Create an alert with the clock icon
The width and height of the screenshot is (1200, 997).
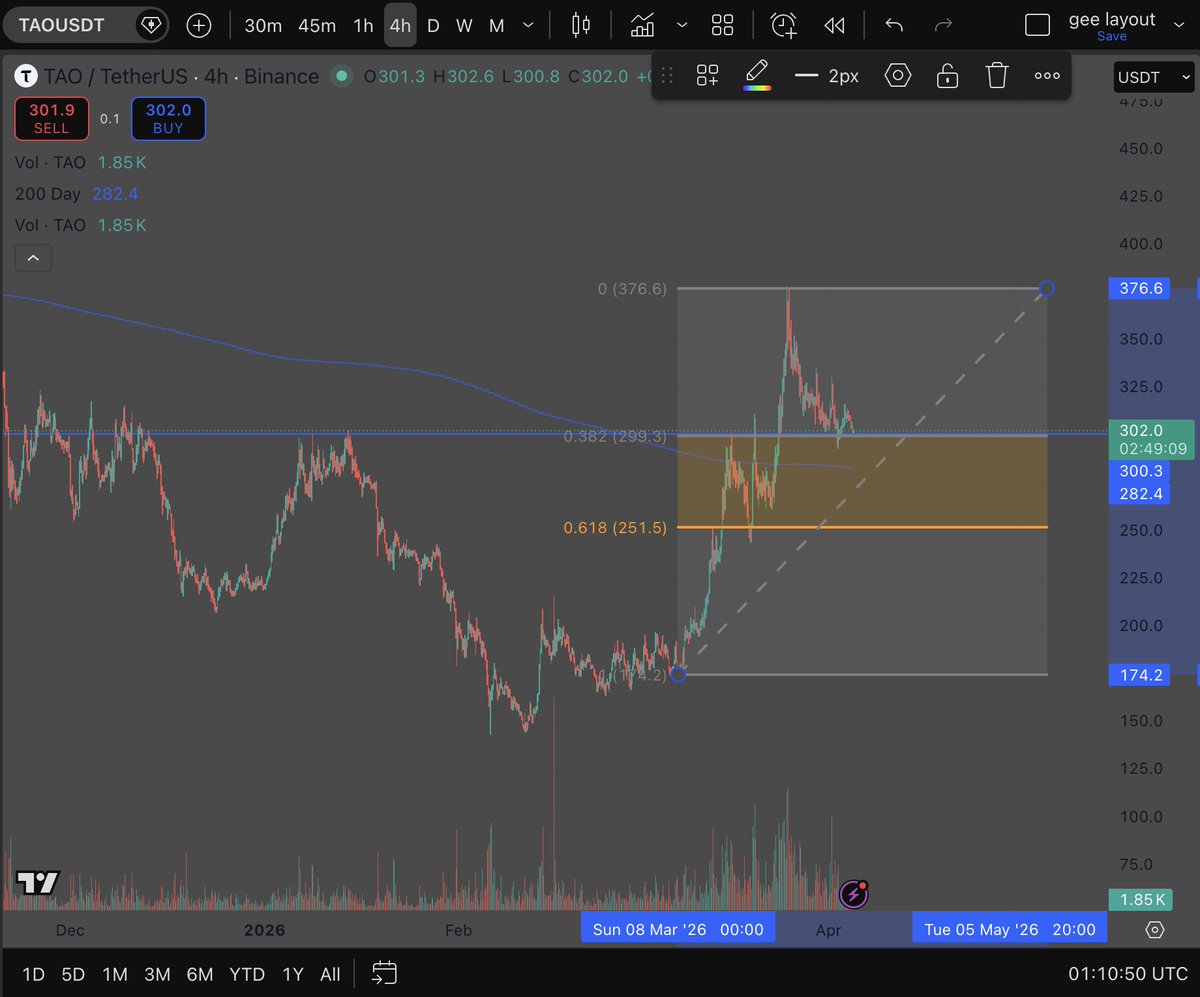click(783, 26)
